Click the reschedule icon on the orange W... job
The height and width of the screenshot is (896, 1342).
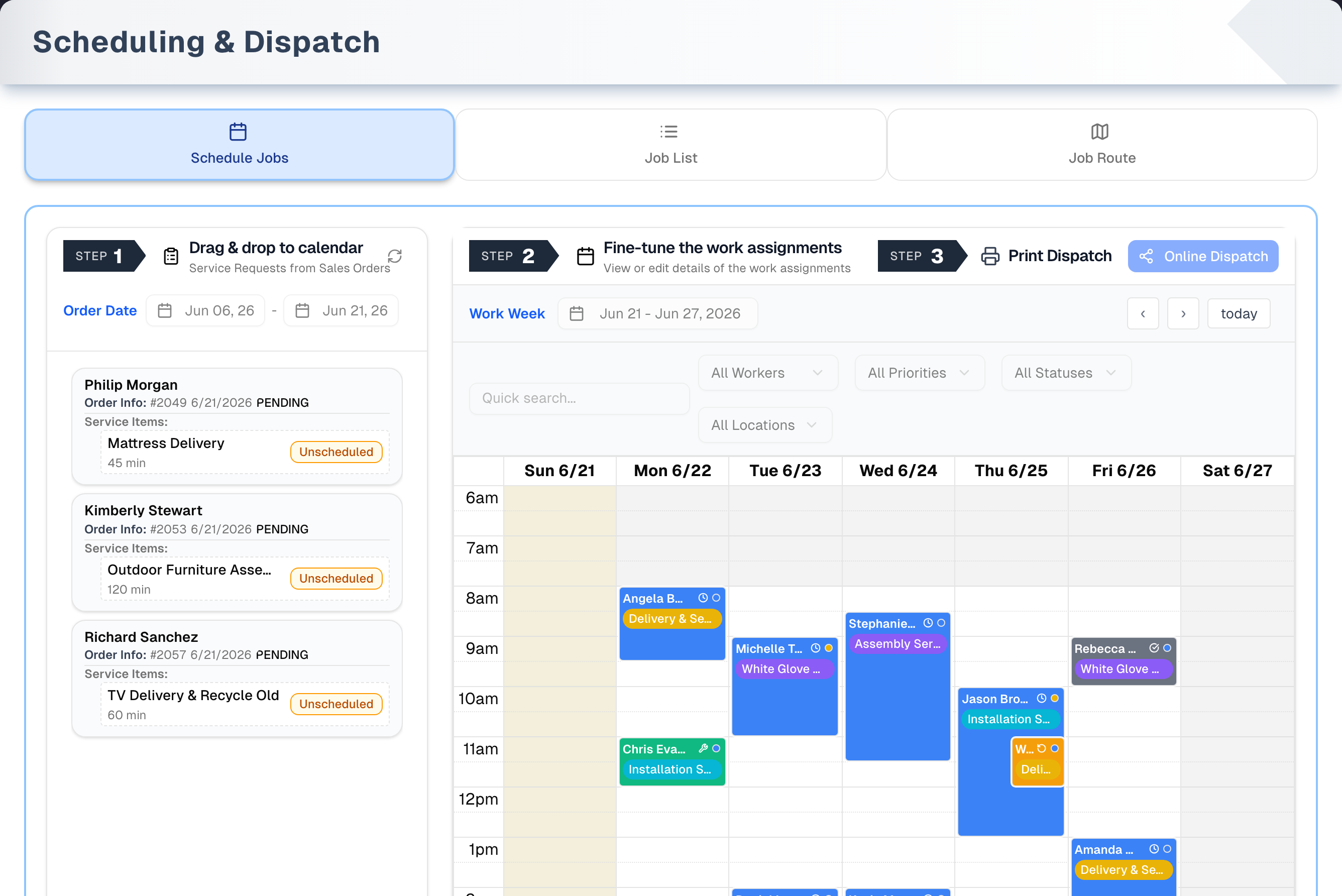(1042, 748)
